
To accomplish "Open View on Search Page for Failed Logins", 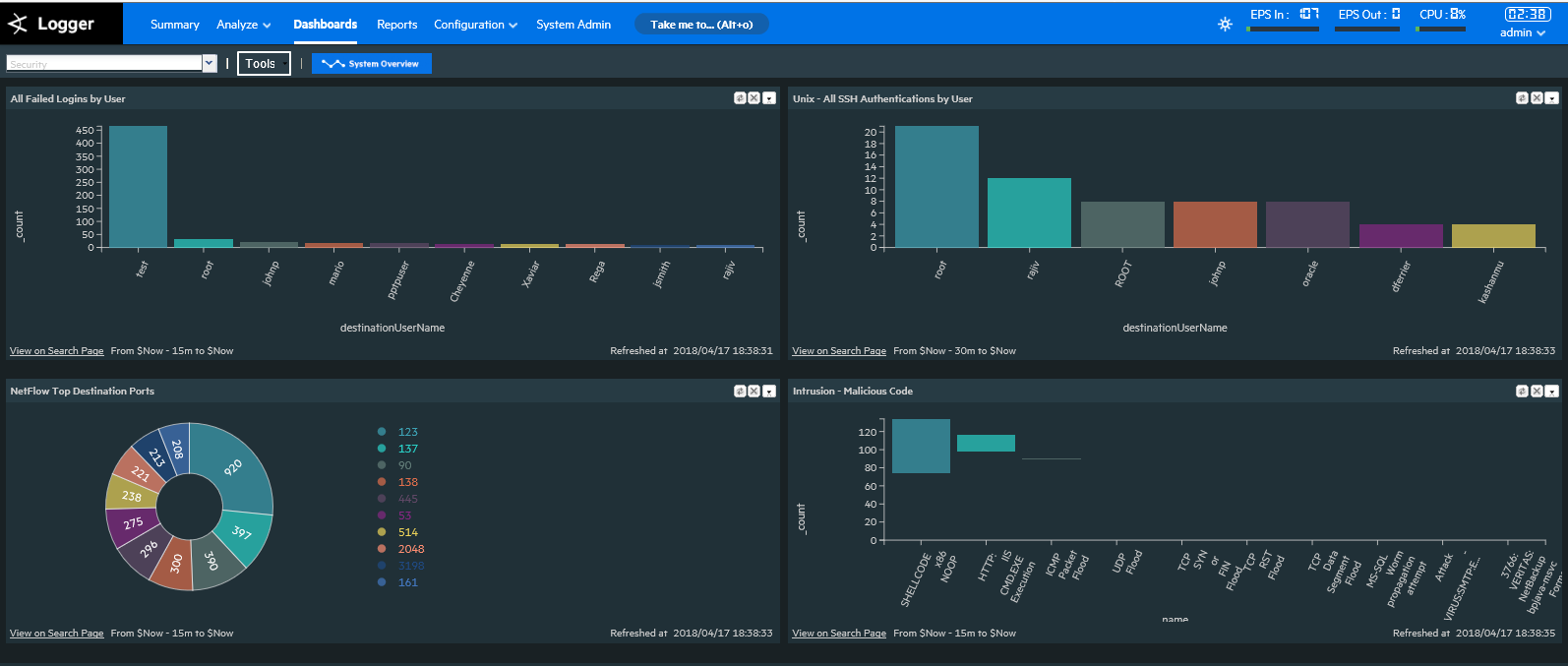I will [56, 351].
